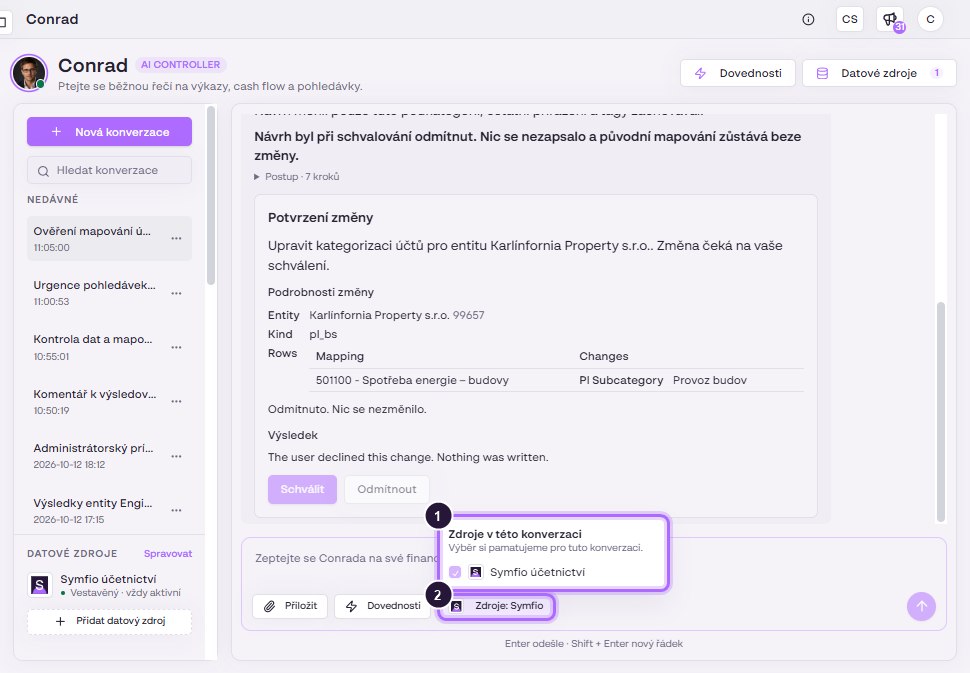
Task: Click the conversation list scrollbar
Action: click(x=211, y=195)
